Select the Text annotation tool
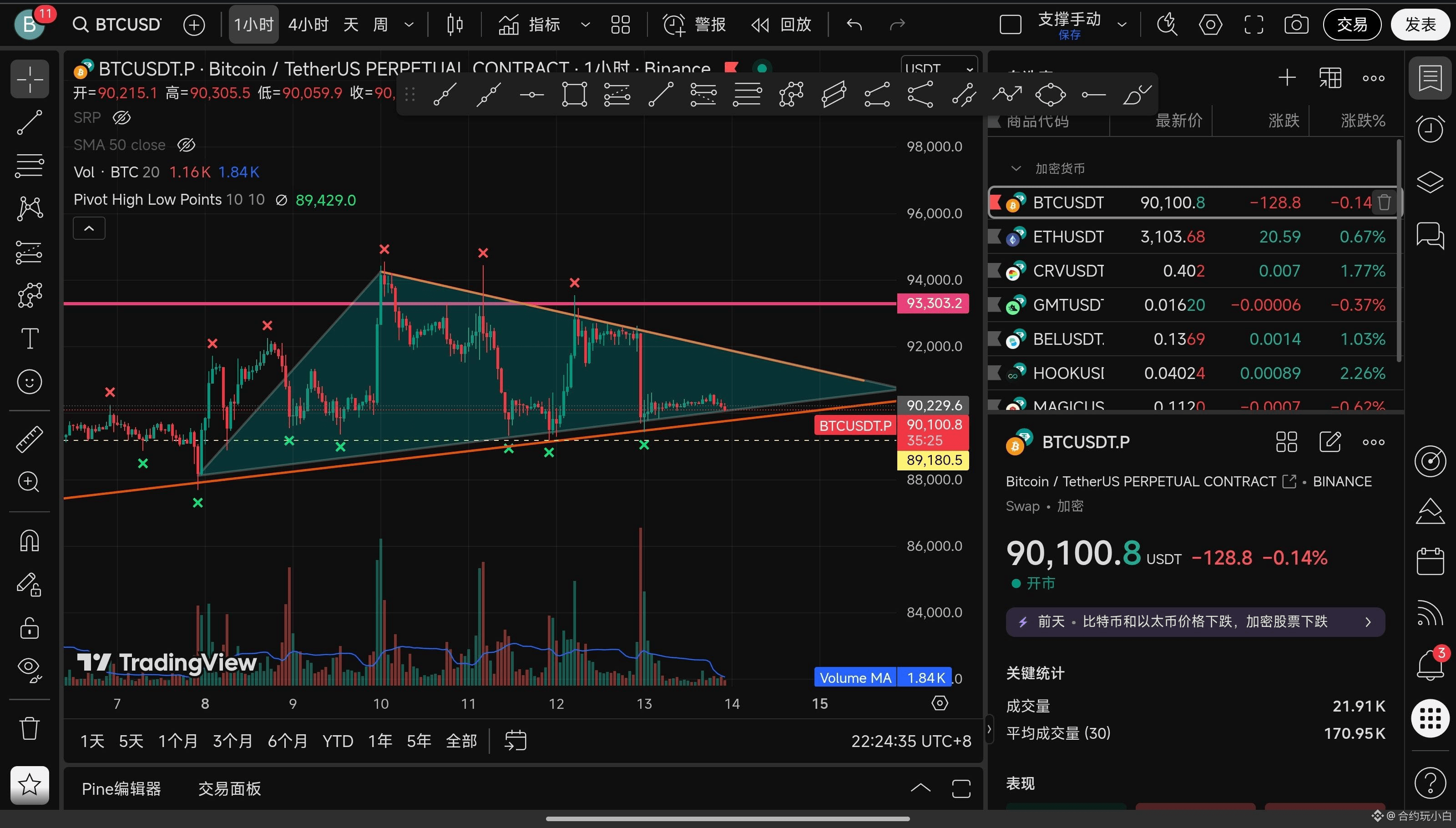 30,338
